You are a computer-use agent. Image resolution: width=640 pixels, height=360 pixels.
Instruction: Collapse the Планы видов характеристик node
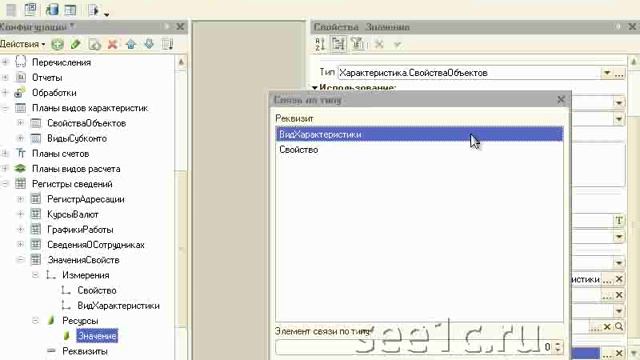click(5, 108)
